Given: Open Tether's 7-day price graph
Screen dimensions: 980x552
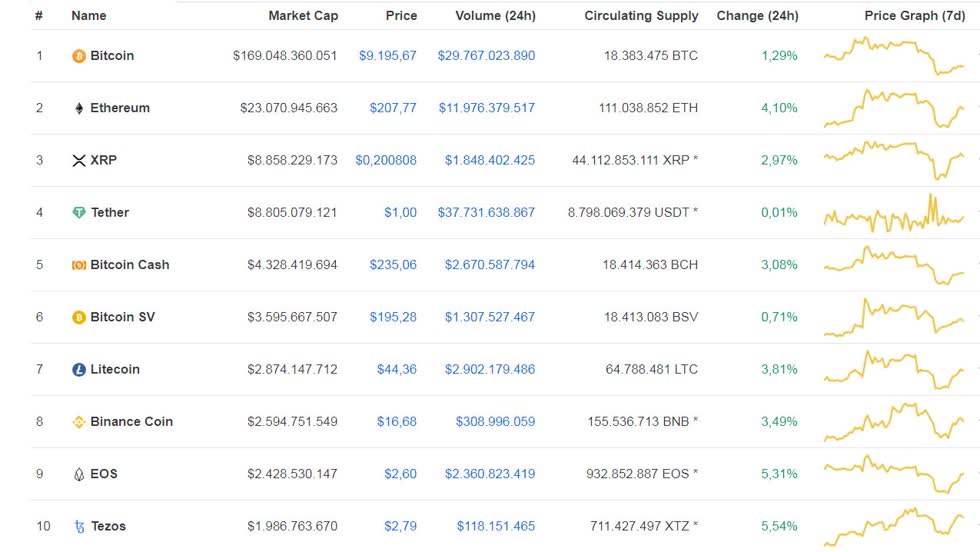Looking at the screenshot, I should pos(894,213).
